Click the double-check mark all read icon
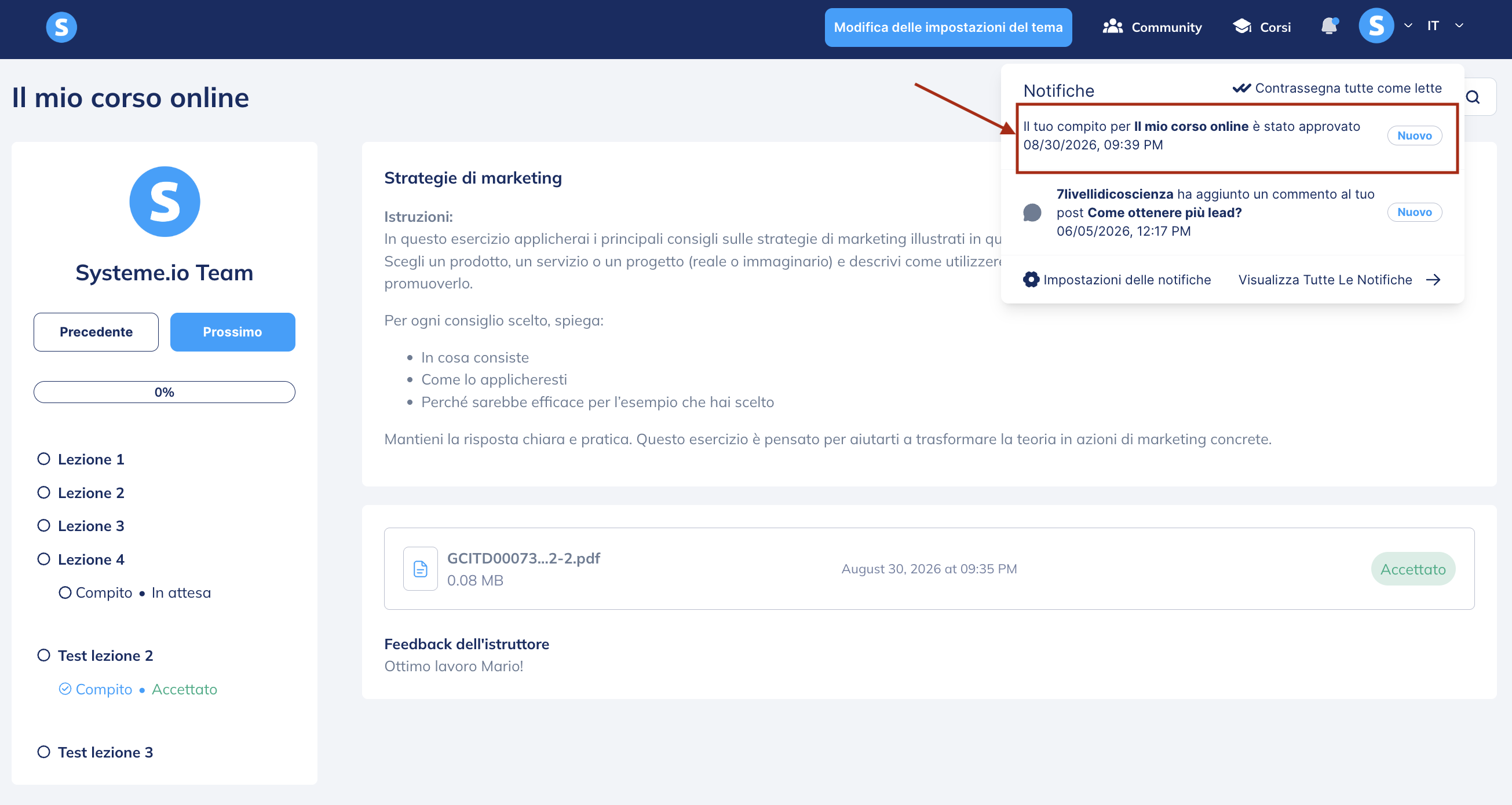 coord(1241,88)
